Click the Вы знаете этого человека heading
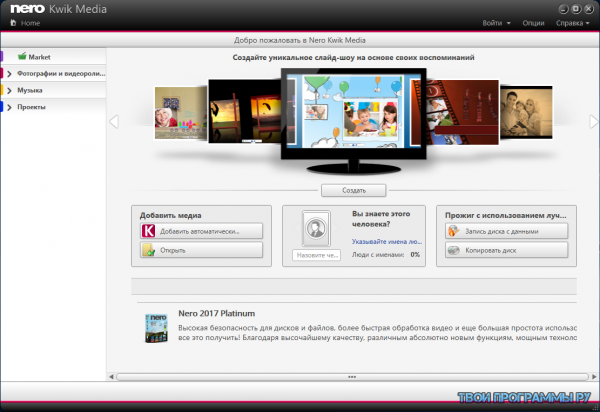This screenshot has width=600, height=412. [x=381, y=219]
